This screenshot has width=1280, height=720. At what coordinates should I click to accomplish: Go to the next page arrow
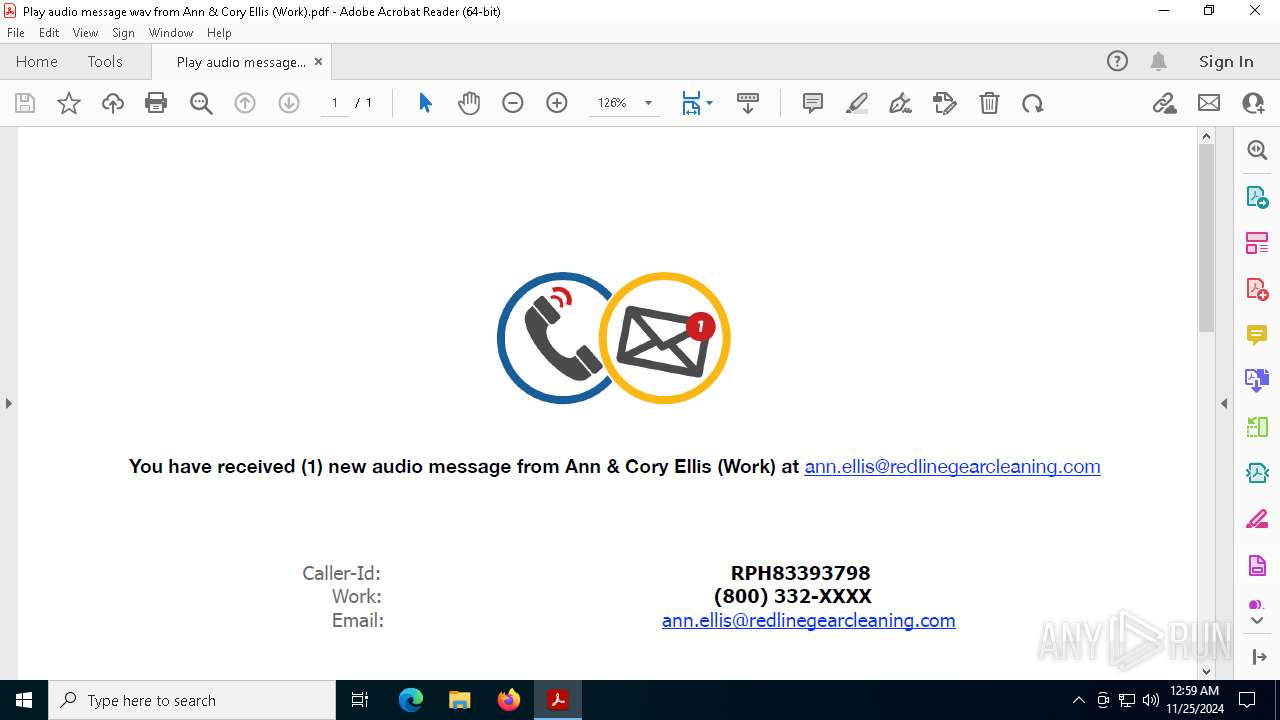[289, 103]
